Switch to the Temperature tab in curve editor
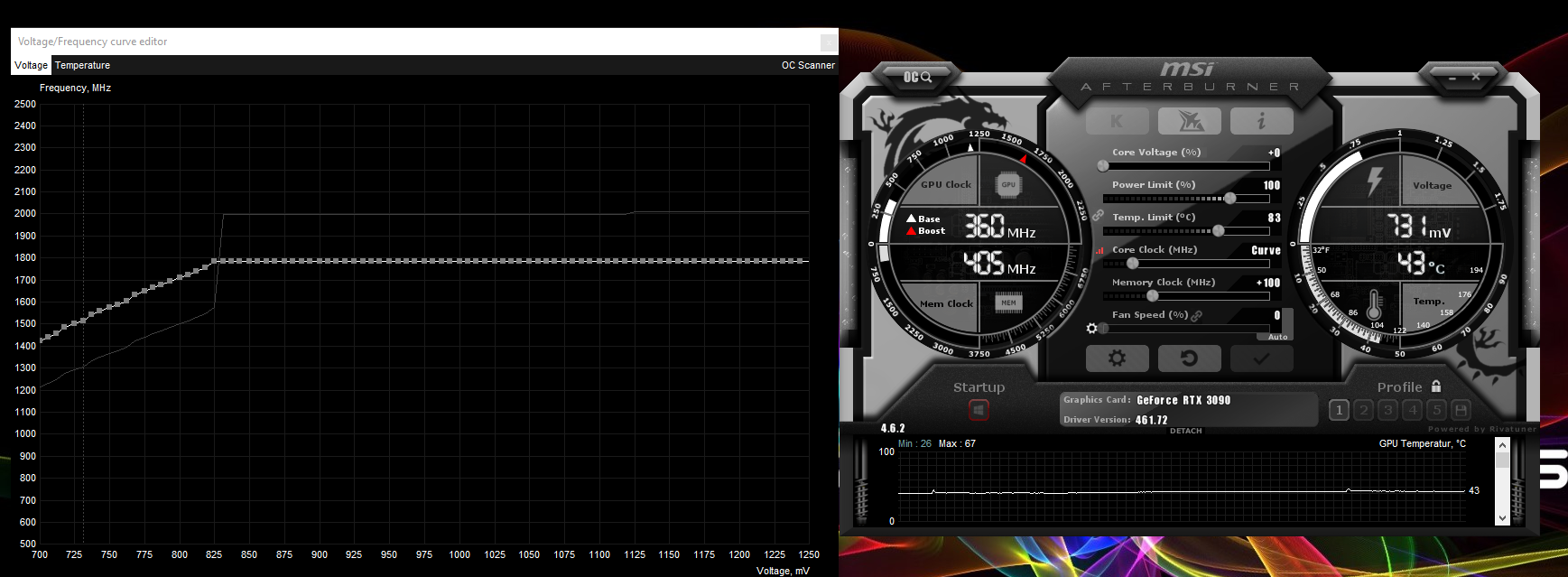The image size is (1568, 577). click(x=82, y=65)
